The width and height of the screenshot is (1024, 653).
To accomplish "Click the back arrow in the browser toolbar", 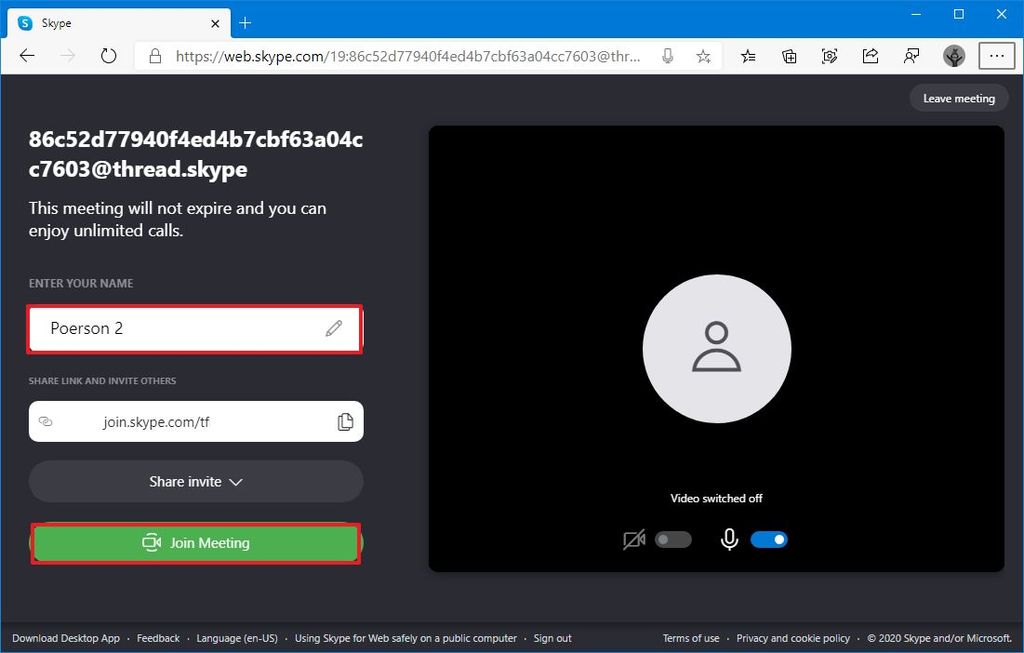I will tap(27, 56).
